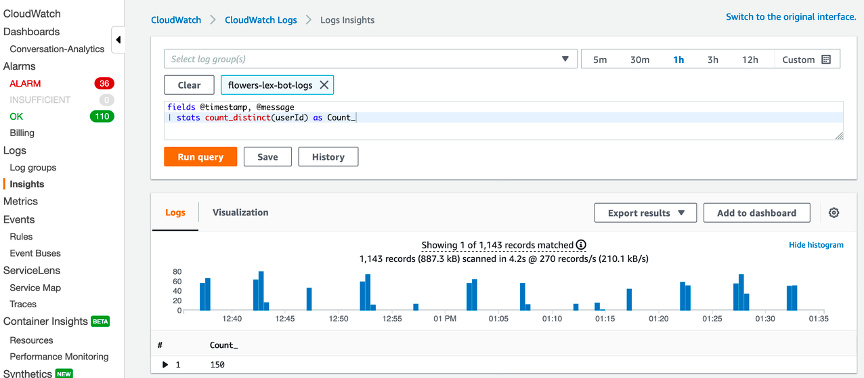Open Performance Monitoring in the sidebar
The image size is (864, 378).
pos(59,357)
